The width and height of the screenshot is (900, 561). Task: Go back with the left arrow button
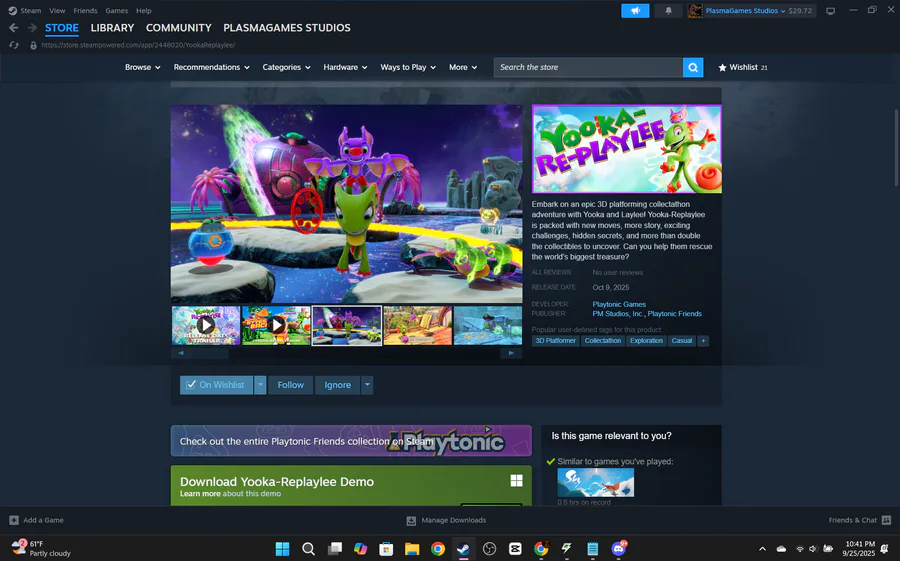(x=14, y=28)
